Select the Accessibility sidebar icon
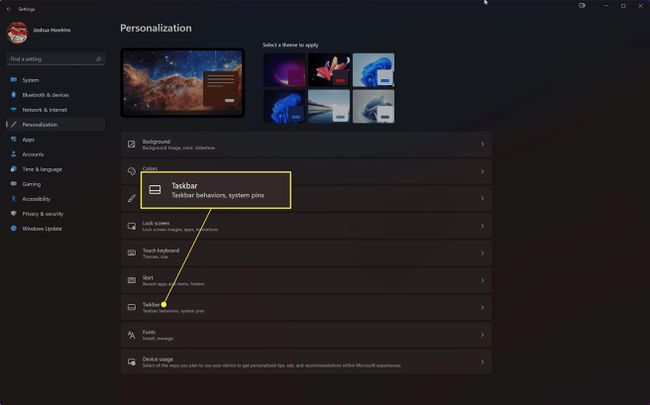 (14, 199)
